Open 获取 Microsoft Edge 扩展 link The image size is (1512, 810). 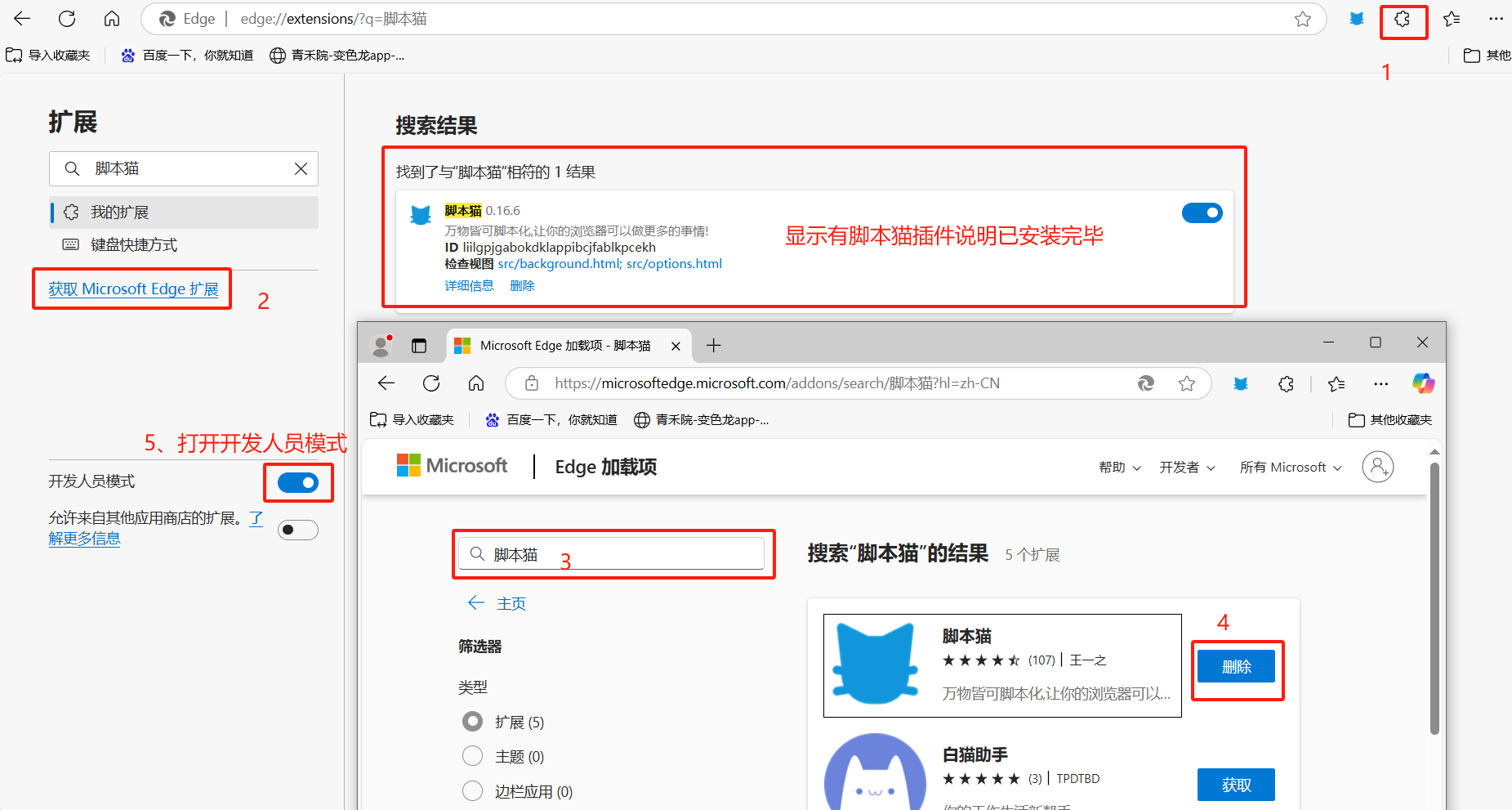(133, 289)
